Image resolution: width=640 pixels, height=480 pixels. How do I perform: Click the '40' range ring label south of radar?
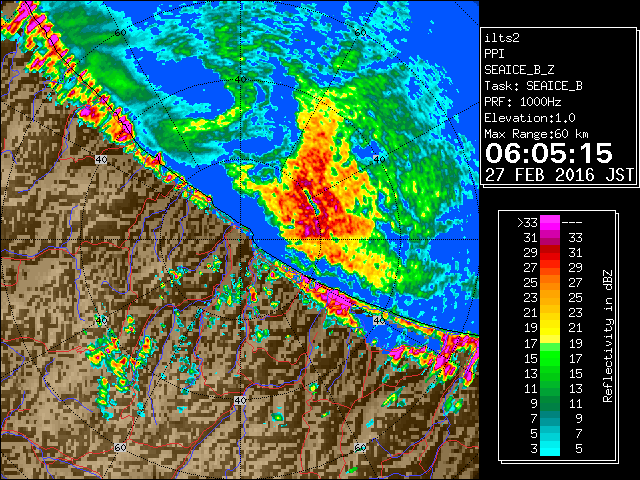pyautogui.click(x=240, y=400)
